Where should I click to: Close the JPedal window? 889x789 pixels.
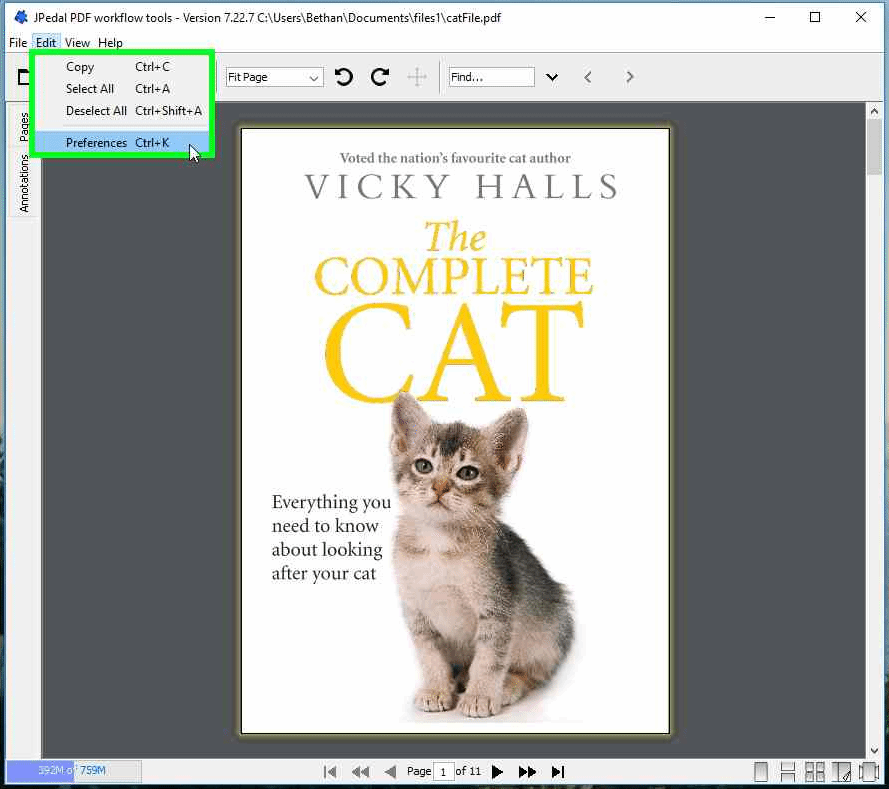click(861, 18)
